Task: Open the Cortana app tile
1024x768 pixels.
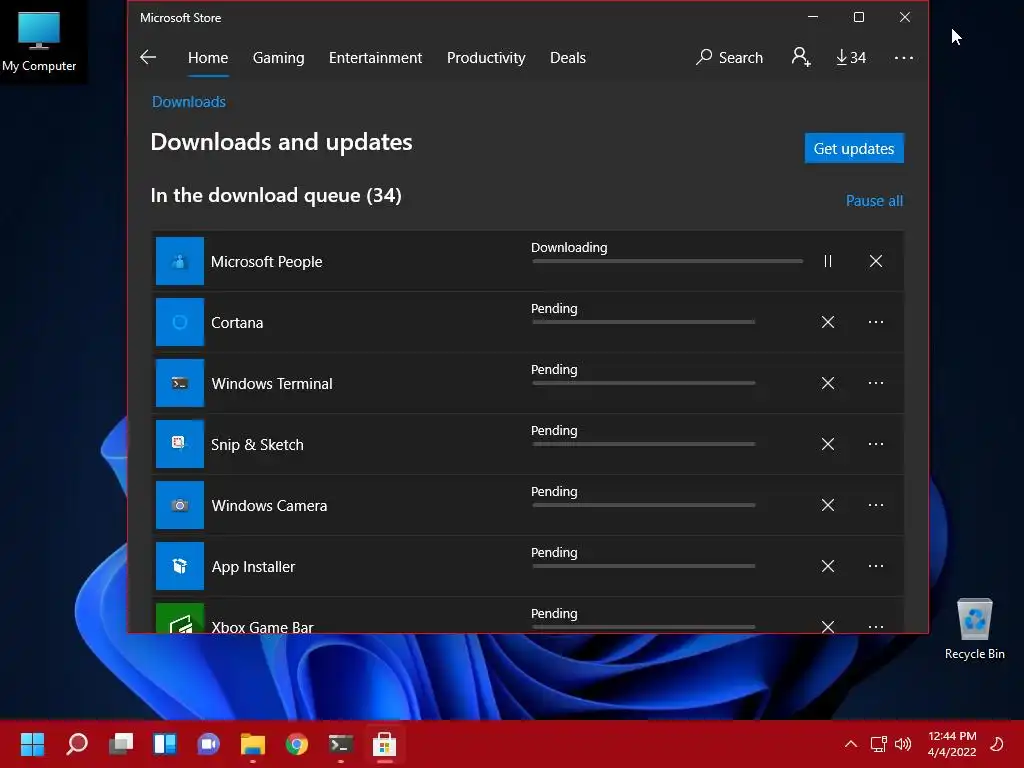Action: 180,322
